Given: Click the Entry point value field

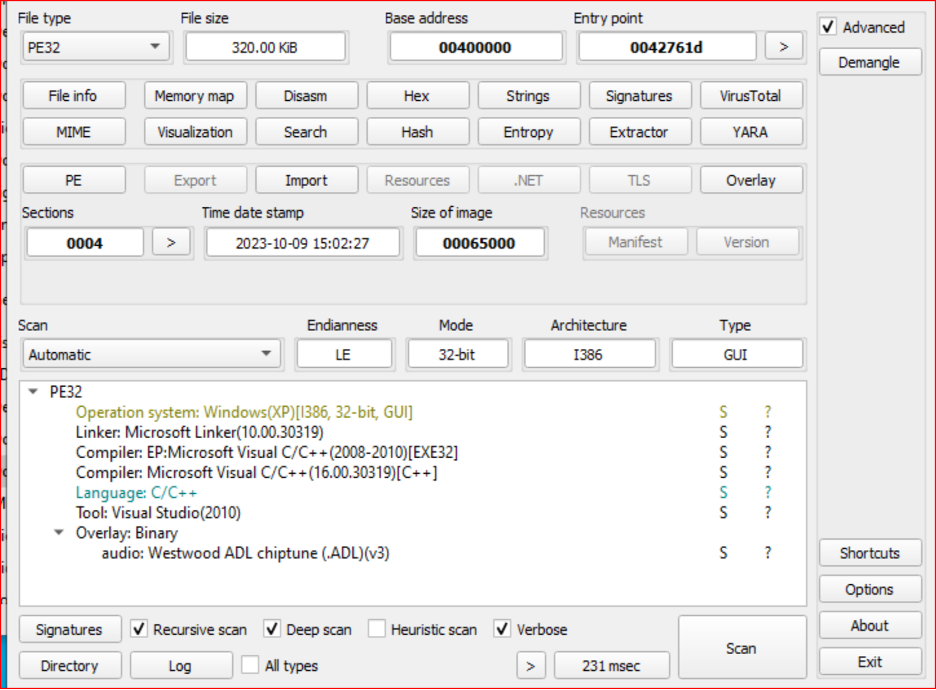Looking at the screenshot, I should pyautogui.click(x=667, y=47).
